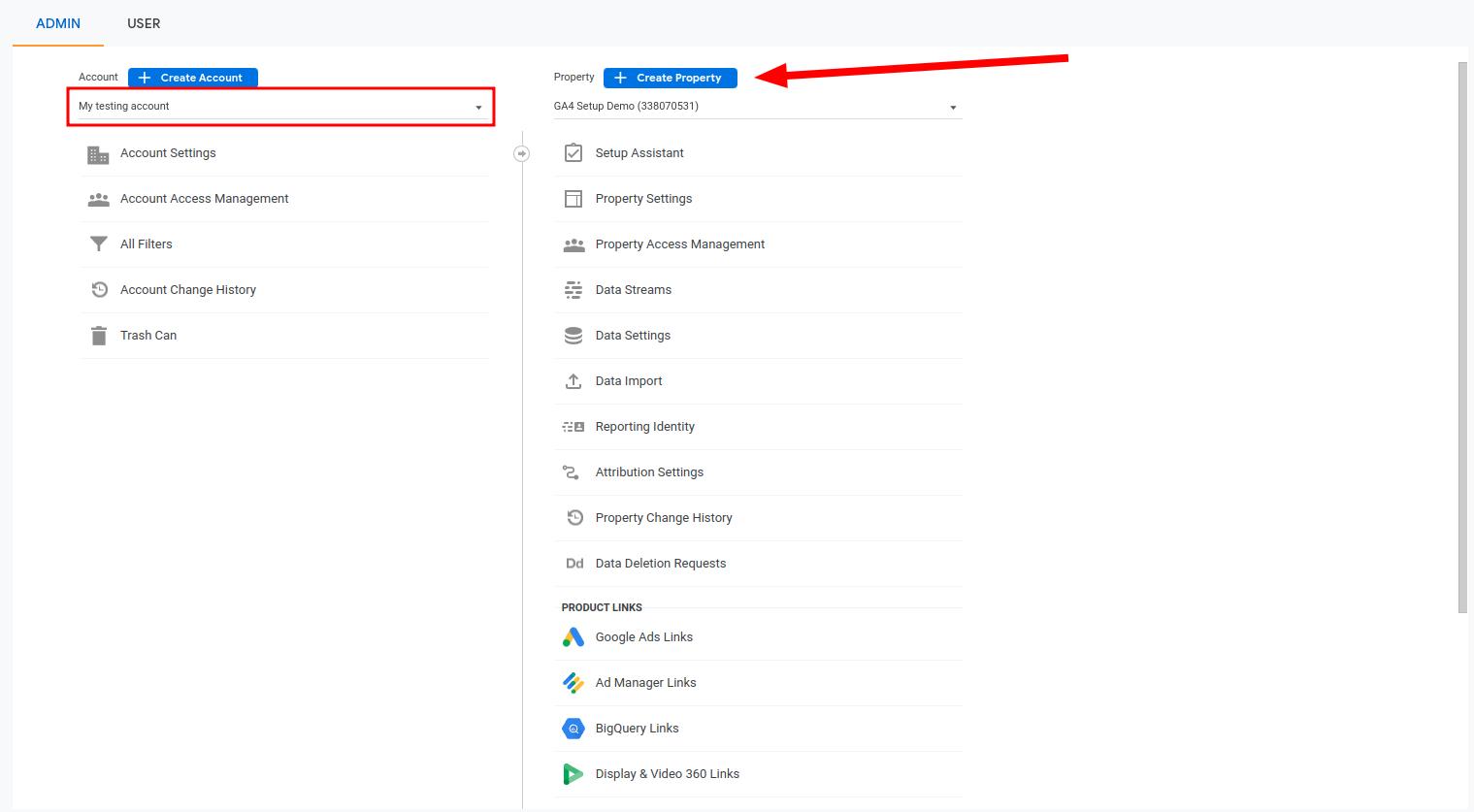1474x812 pixels.
Task: Switch to the USER tab
Action: [x=144, y=23]
